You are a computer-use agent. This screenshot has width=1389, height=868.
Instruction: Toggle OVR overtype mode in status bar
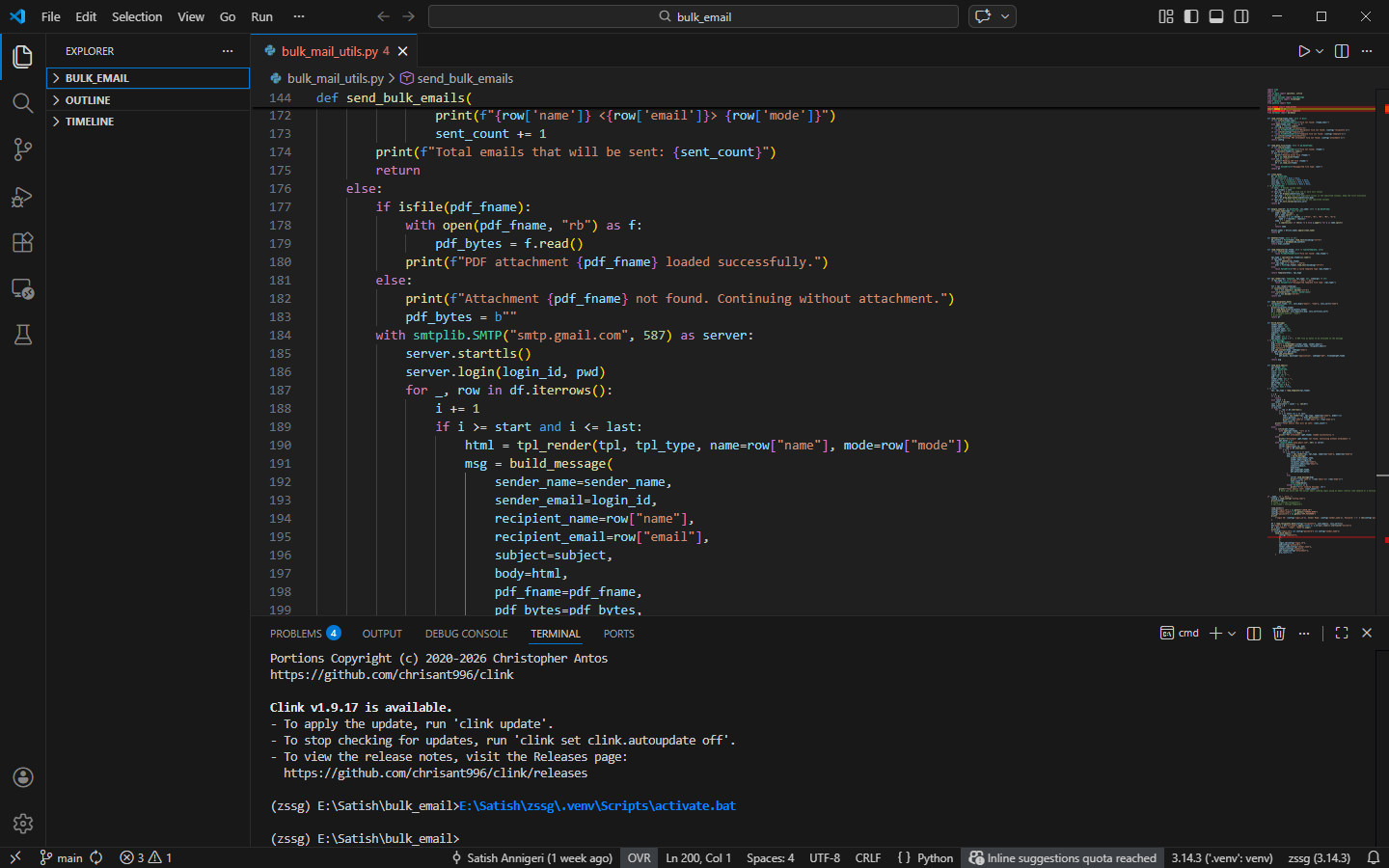pos(640,857)
